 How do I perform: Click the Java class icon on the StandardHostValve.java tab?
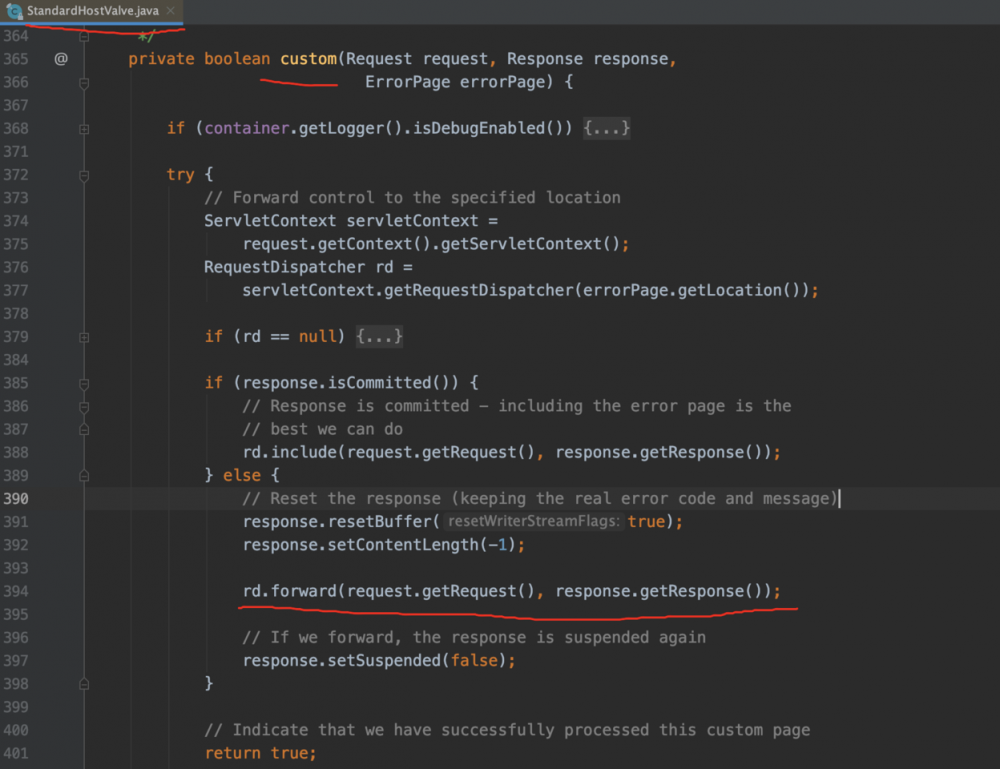click(x=14, y=10)
